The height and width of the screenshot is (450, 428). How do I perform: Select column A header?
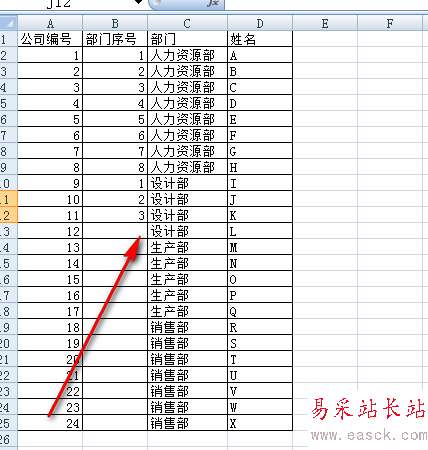50,23
